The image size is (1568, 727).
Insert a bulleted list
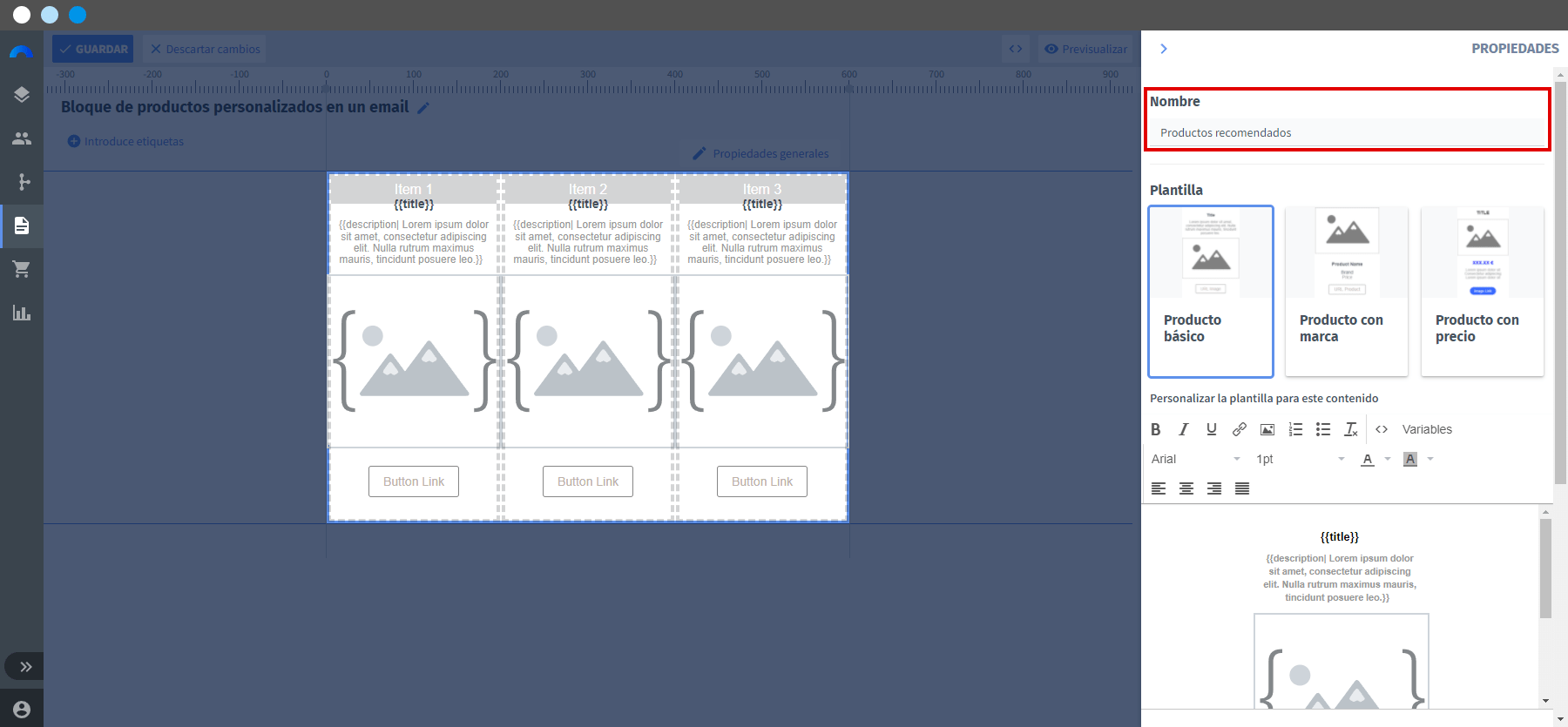[1323, 429]
